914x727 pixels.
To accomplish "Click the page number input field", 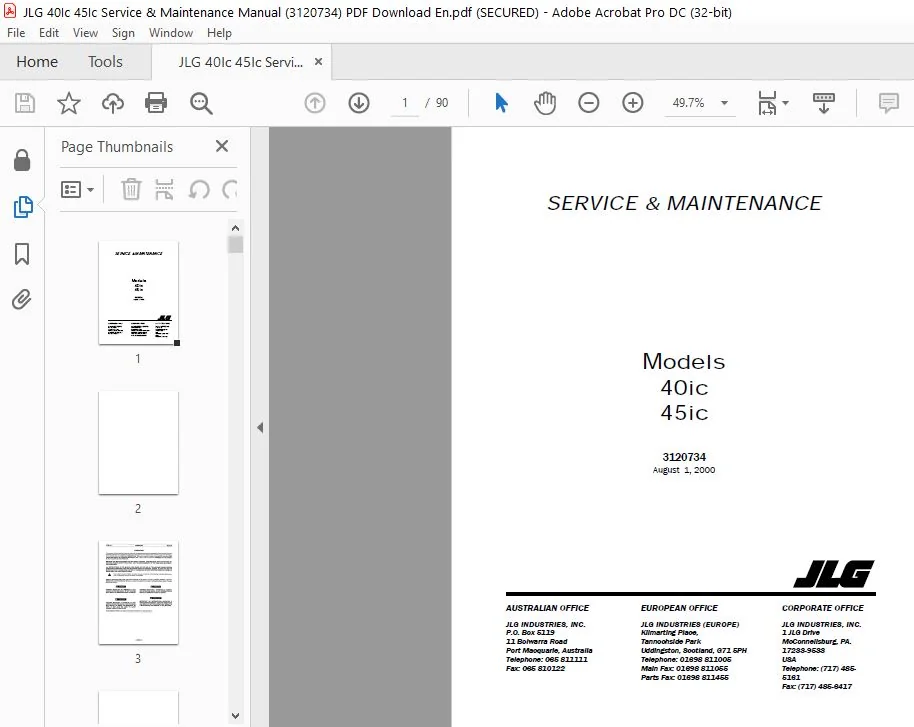I will (405, 103).
